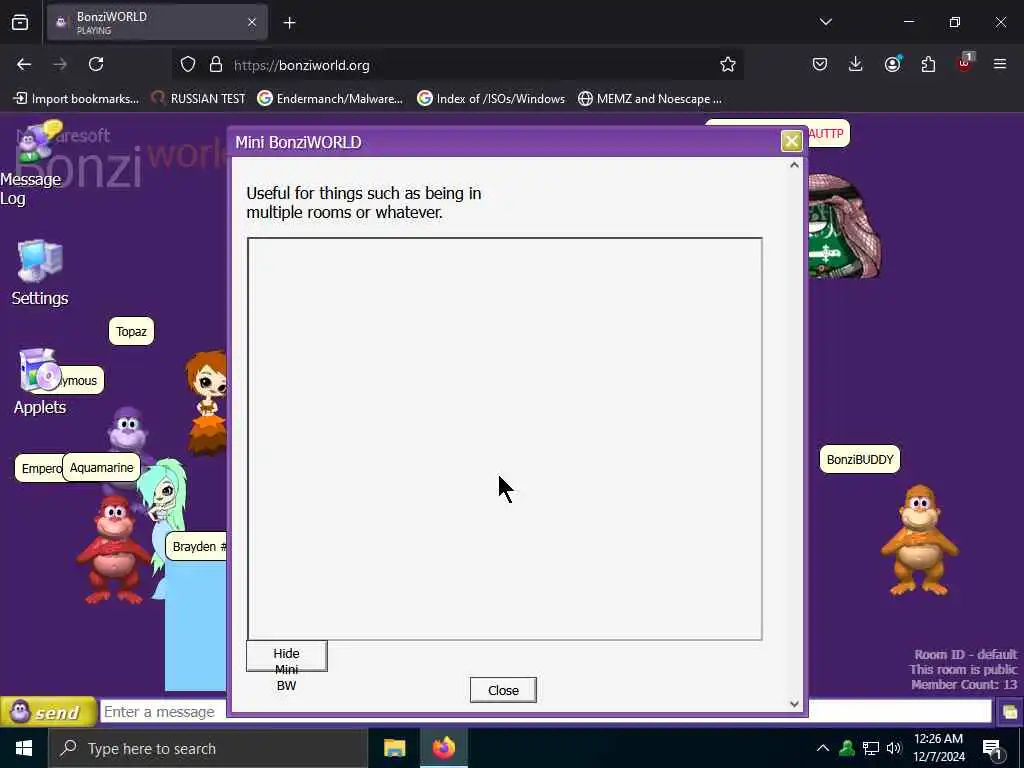Image resolution: width=1024 pixels, height=768 pixels.
Task: Open the Firefox hamburger menu
Action: 1000,64
